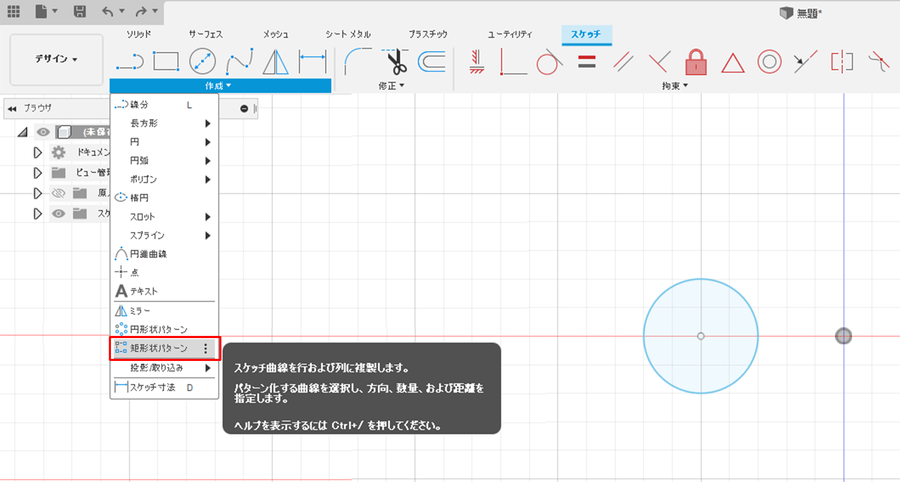Viewport: 900px width, 482px height.
Task: Select the Sketch Dimension toolbar icon
Action: point(313,61)
